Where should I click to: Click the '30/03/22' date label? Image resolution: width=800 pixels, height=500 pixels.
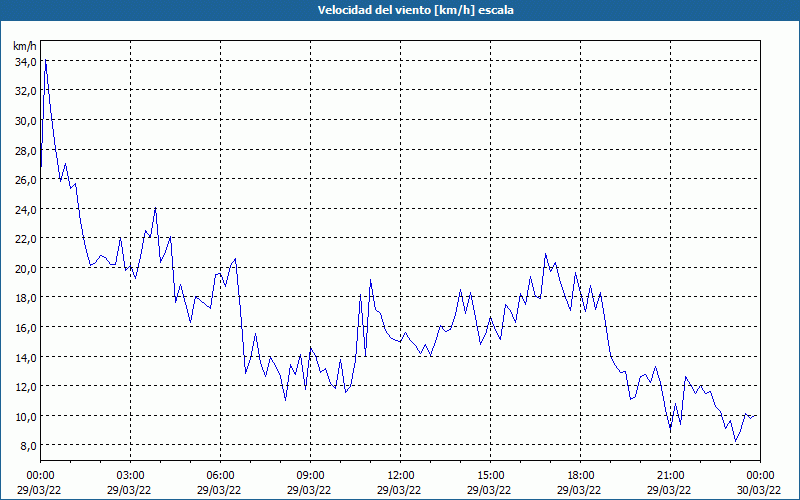[x=759, y=490]
